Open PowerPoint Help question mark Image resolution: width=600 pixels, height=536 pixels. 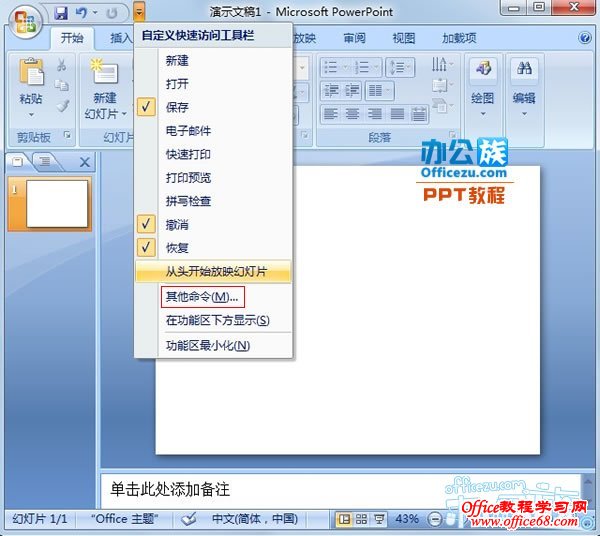click(x=585, y=37)
